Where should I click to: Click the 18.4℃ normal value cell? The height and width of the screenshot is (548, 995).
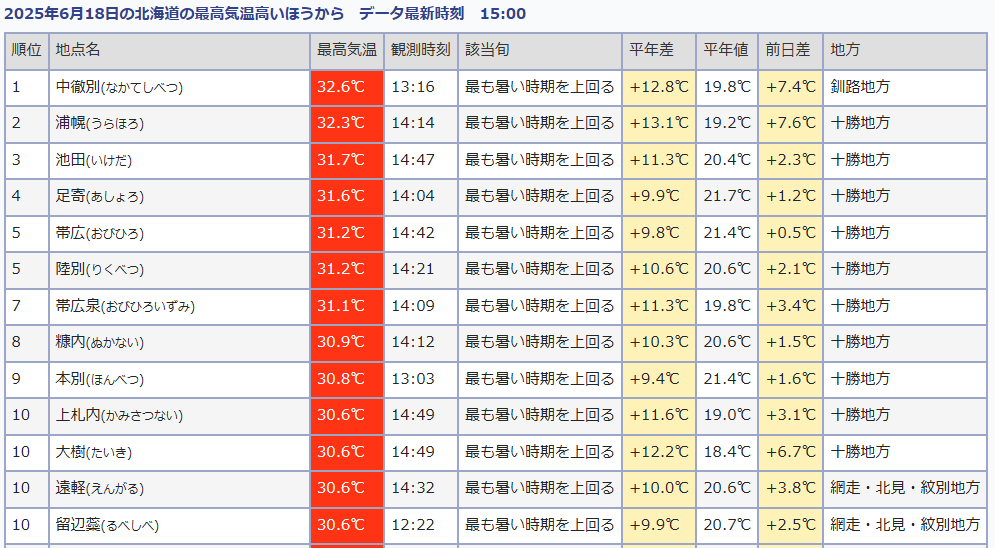click(727, 452)
